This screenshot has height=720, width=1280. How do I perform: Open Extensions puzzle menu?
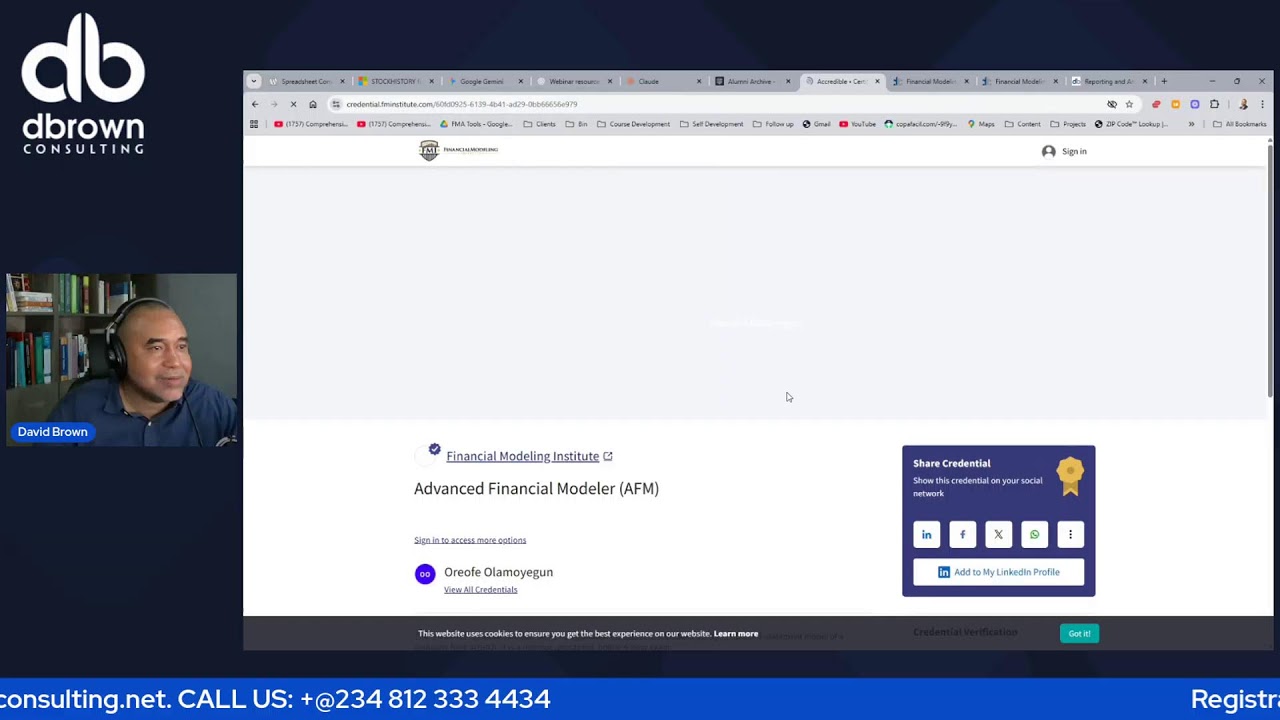pos(1214,104)
